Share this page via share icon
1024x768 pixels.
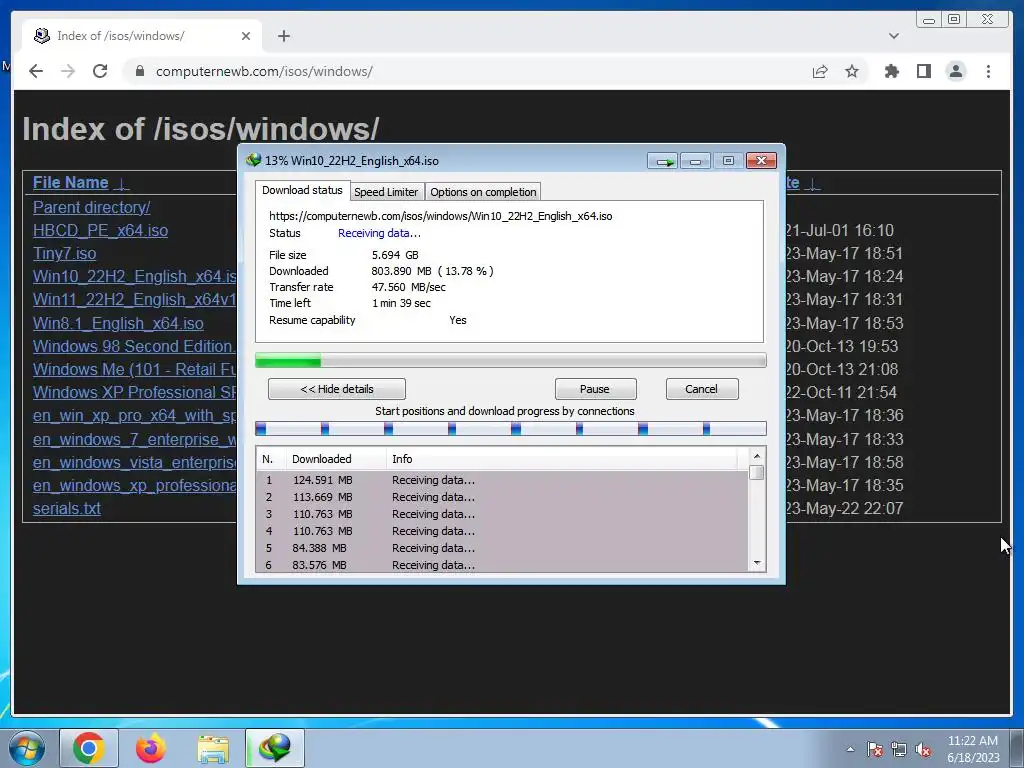tap(820, 71)
